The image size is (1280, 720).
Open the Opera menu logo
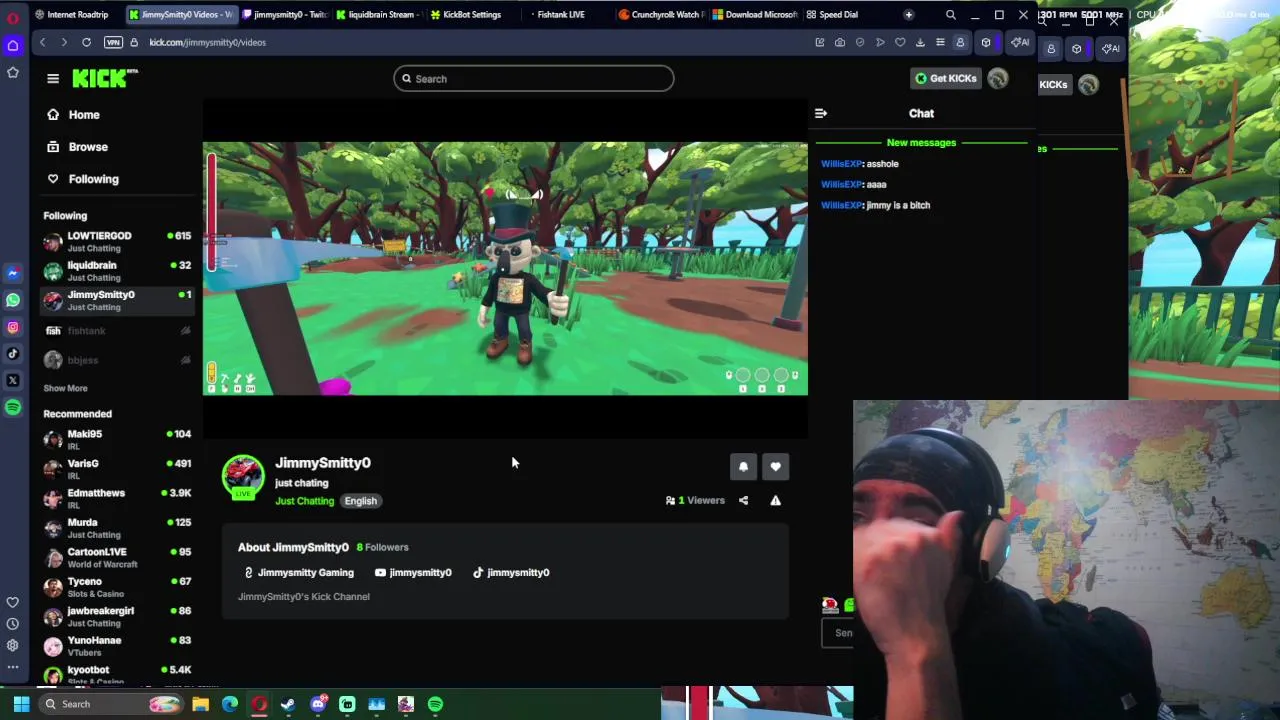13,16
